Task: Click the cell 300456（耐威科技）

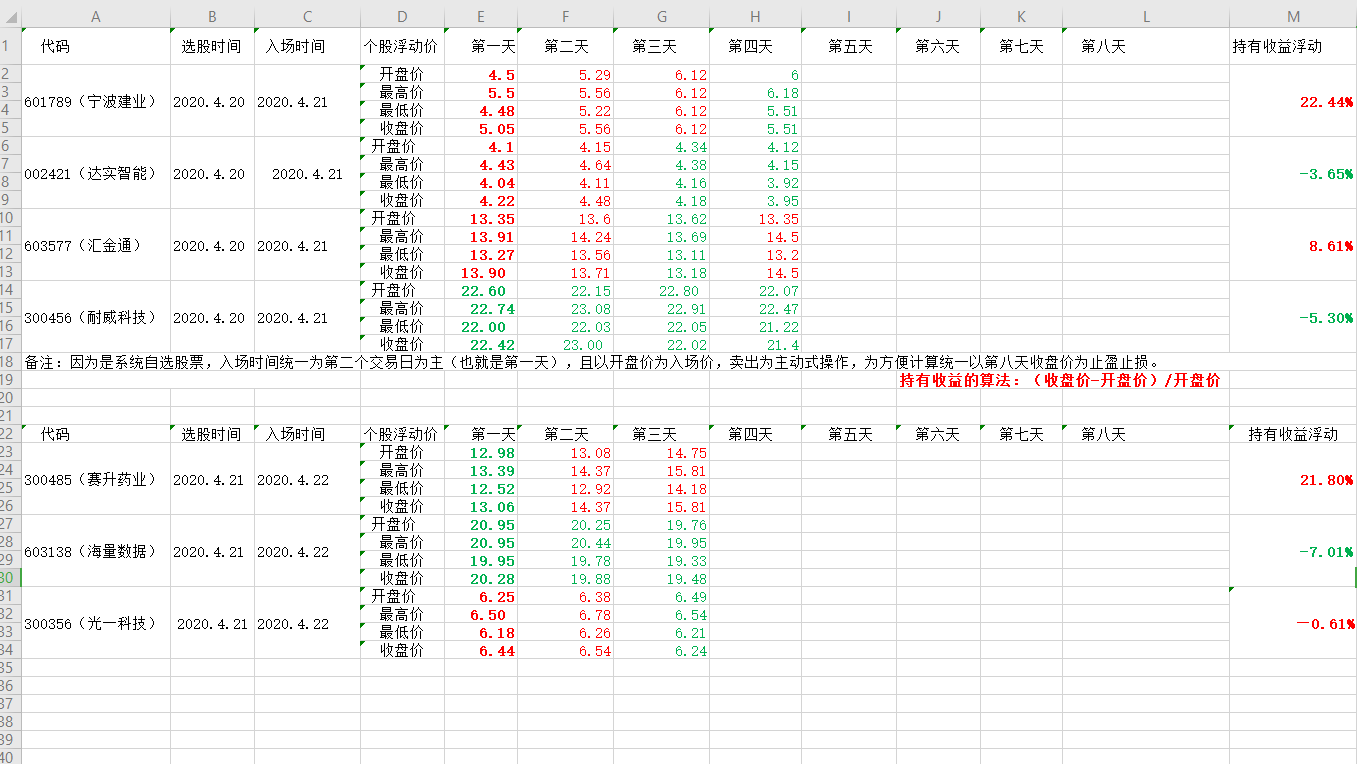Action: click(x=96, y=318)
